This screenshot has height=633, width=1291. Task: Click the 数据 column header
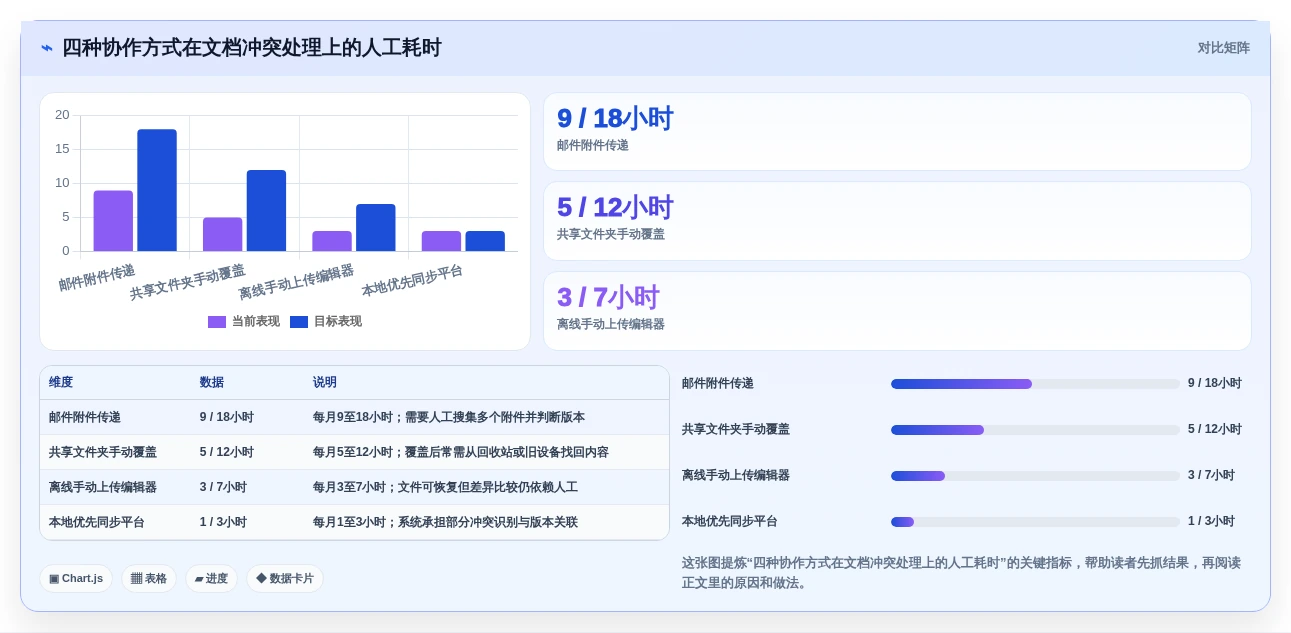coord(212,383)
